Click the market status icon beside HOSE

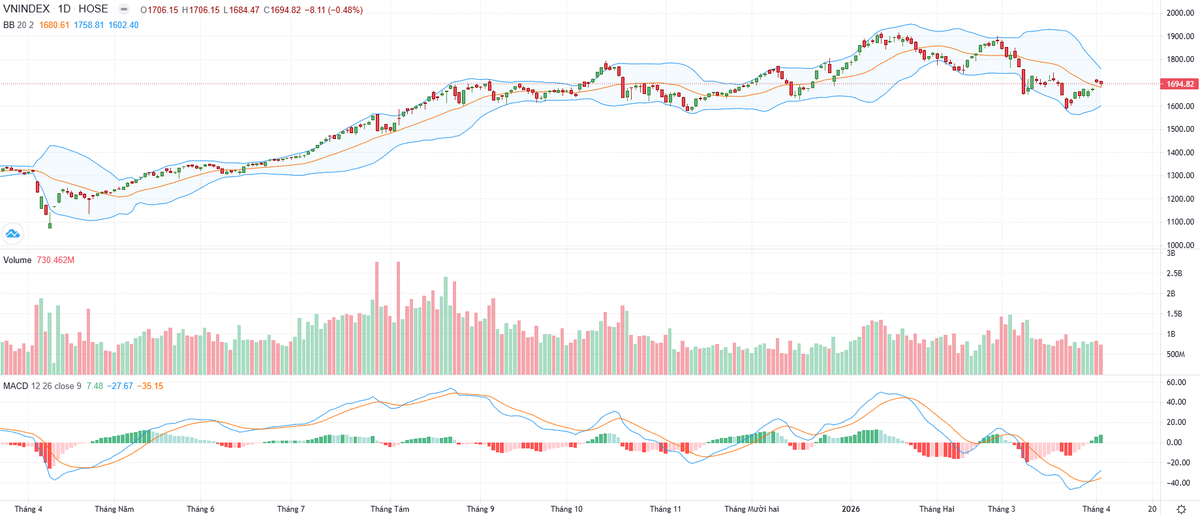[x=122, y=9]
